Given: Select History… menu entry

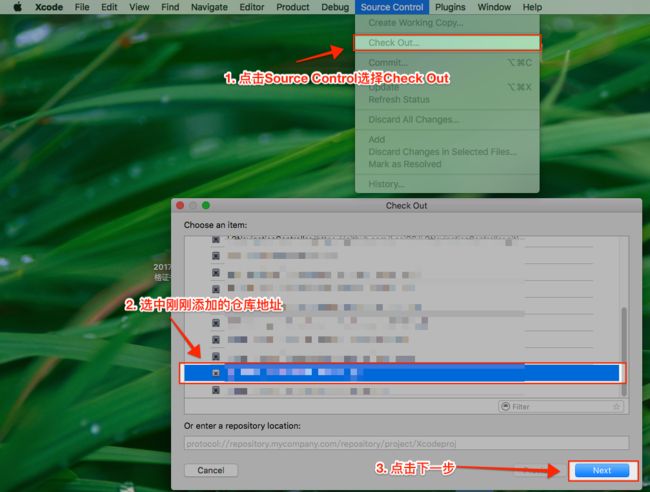Looking at the screenshot, I should 447,184.
